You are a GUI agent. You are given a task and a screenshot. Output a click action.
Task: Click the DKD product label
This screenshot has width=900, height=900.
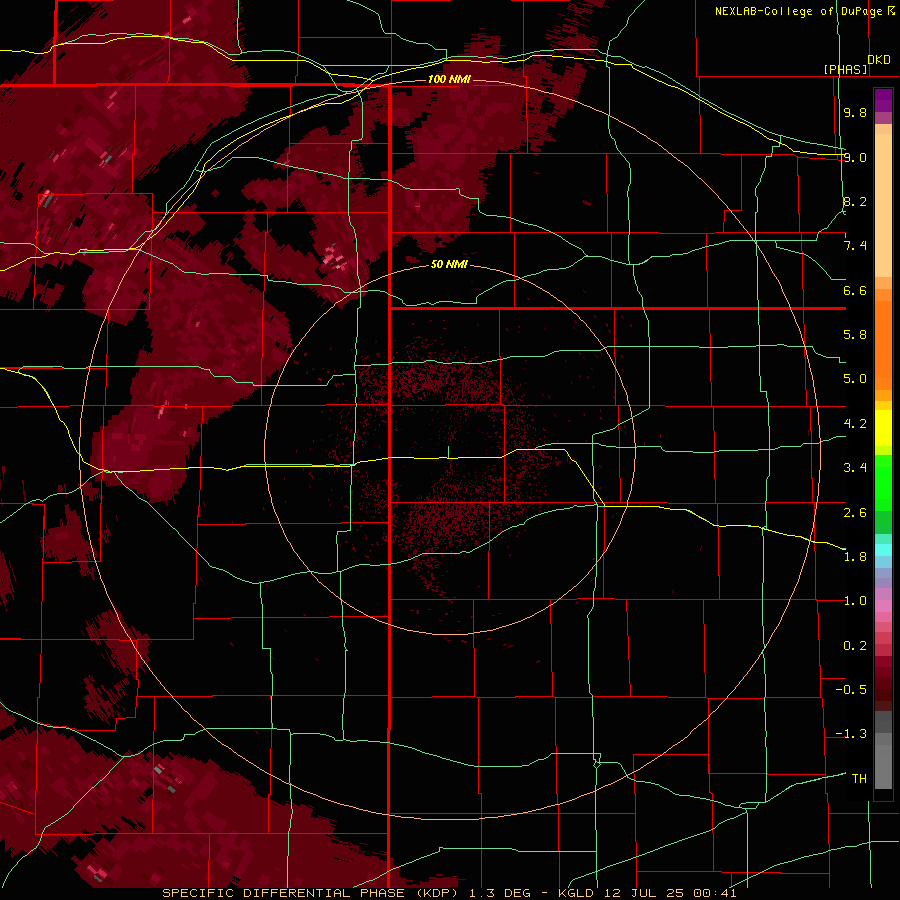879,60
